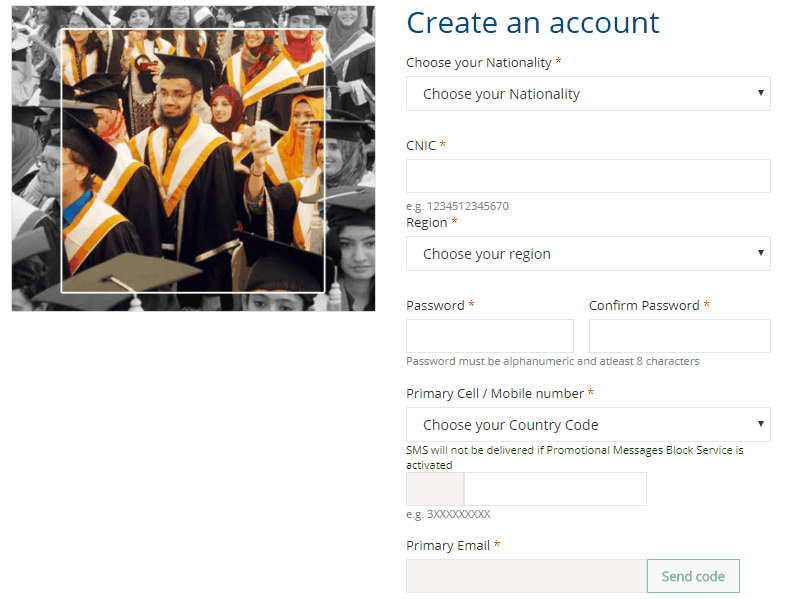787x599 pixels.
Task: Click the Primary Cell / Mobile number label
Action: [x=495, y=394]
